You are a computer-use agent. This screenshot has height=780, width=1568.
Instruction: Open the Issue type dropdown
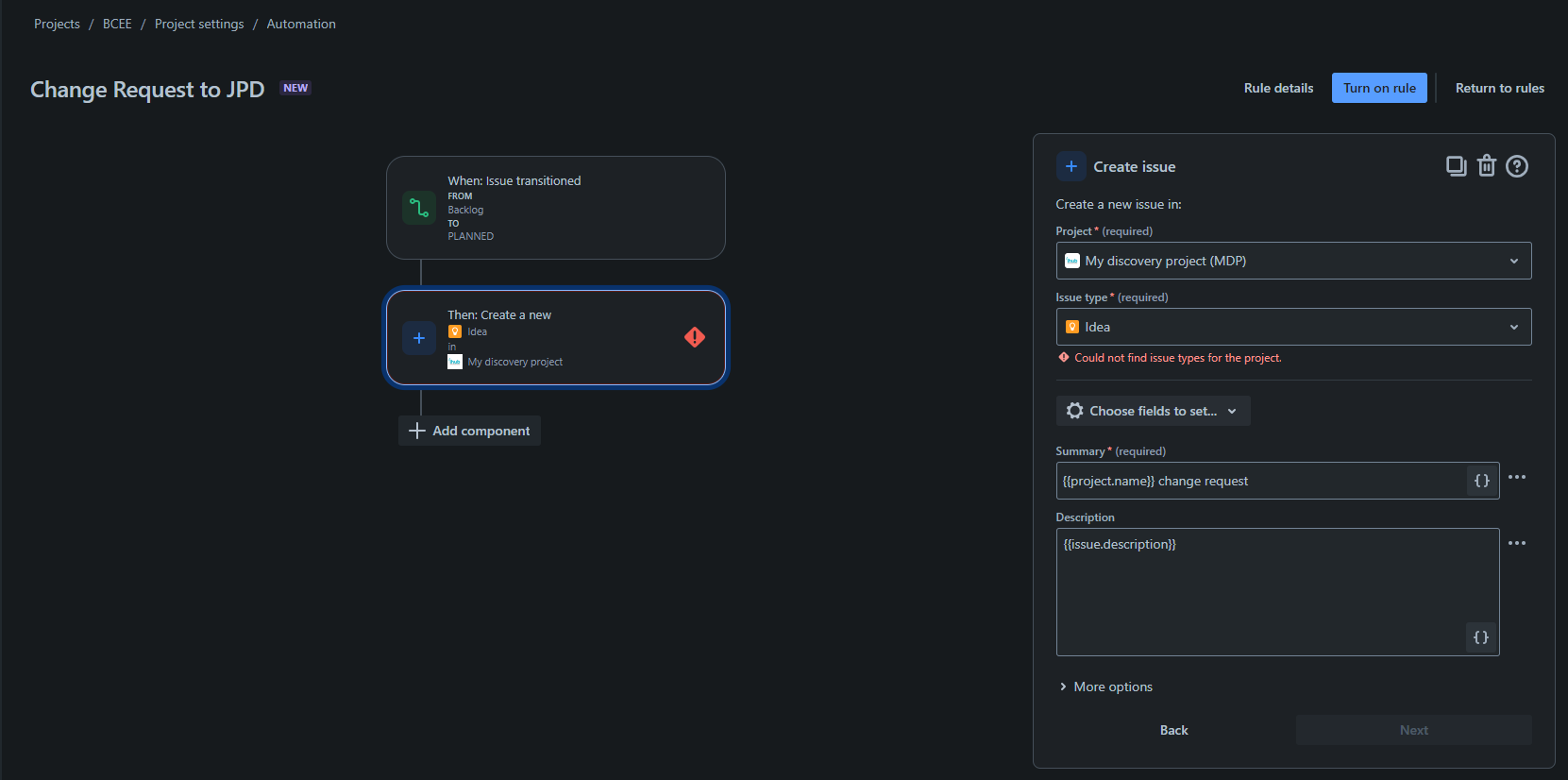1293,327
